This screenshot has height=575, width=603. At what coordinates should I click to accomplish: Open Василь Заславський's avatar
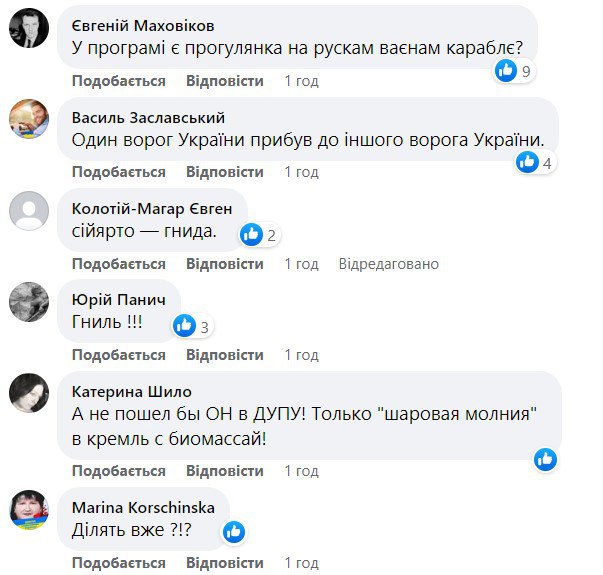point(29,119)
